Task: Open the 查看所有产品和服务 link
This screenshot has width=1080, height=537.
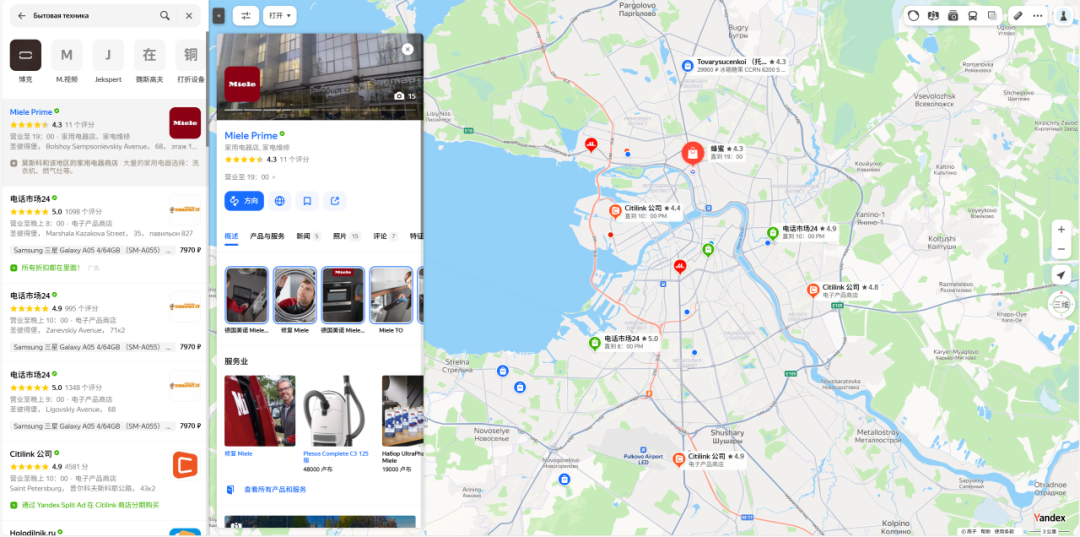Action: point(275,489)
